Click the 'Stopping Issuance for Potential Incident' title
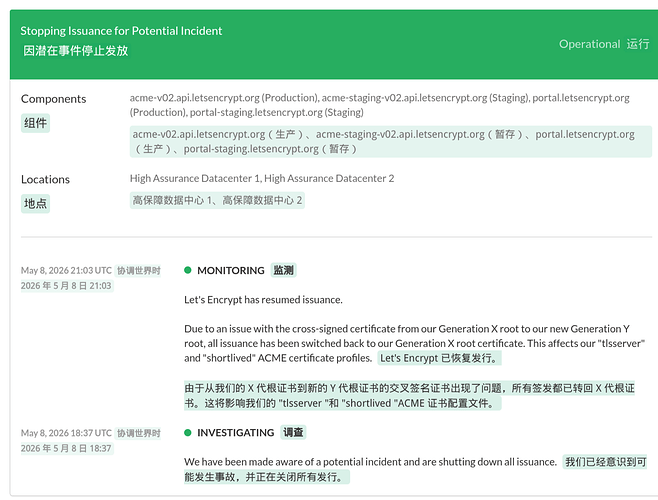This screenshot has height=500, width=658. click(121, 31)
